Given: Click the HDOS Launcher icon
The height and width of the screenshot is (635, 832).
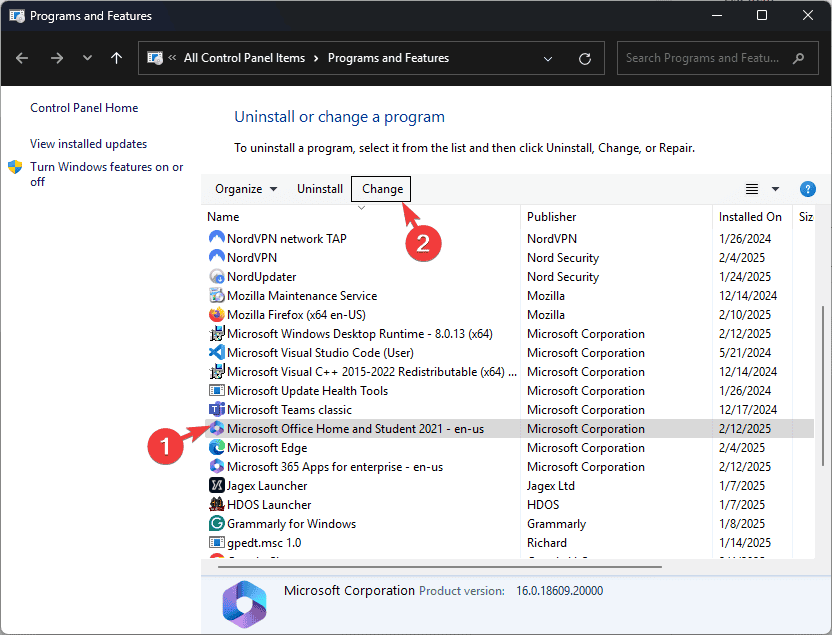Looking at the screenshot, I should coord(216,505).
